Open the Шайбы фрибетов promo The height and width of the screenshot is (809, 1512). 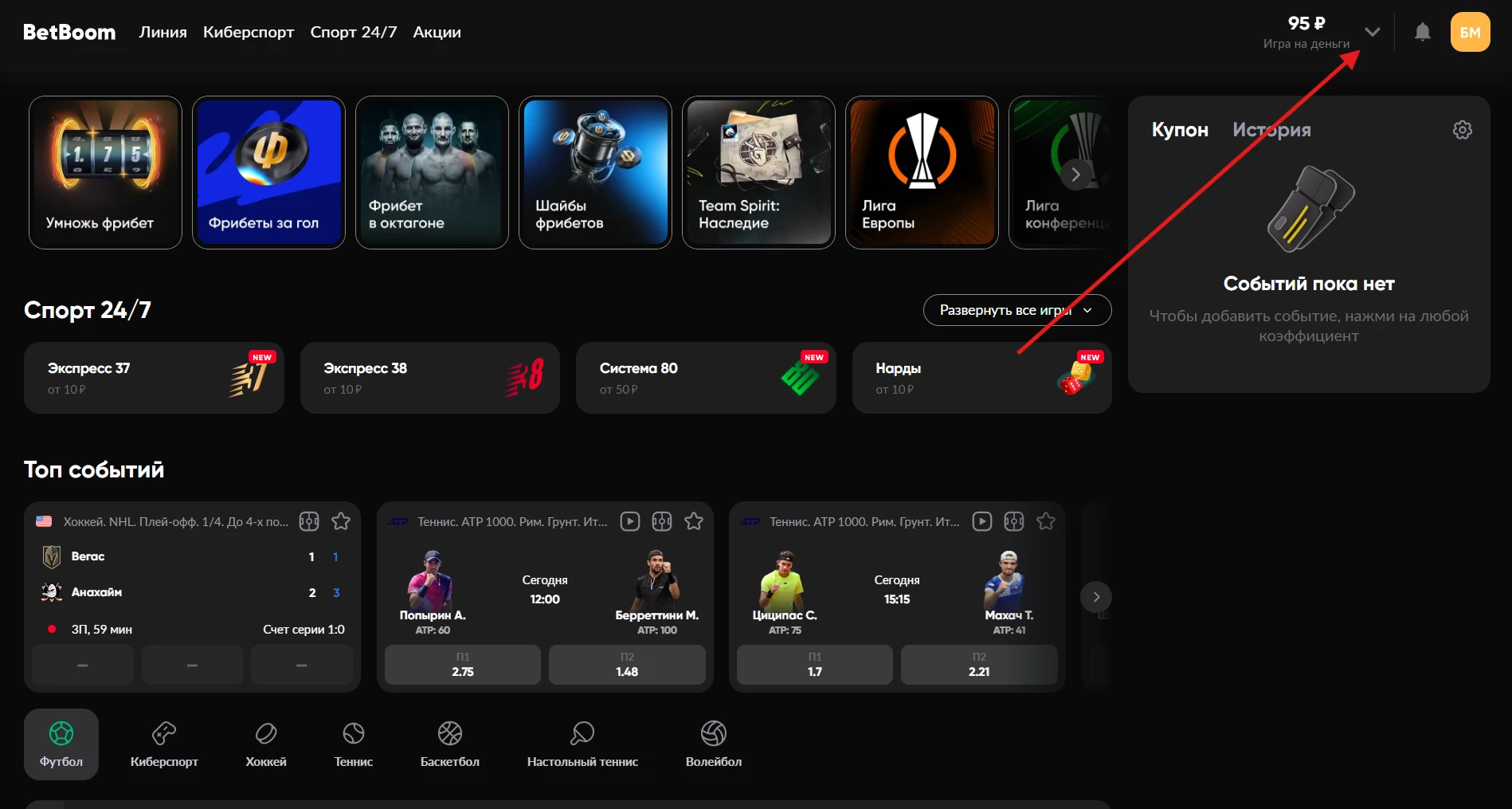click(595, 173)
